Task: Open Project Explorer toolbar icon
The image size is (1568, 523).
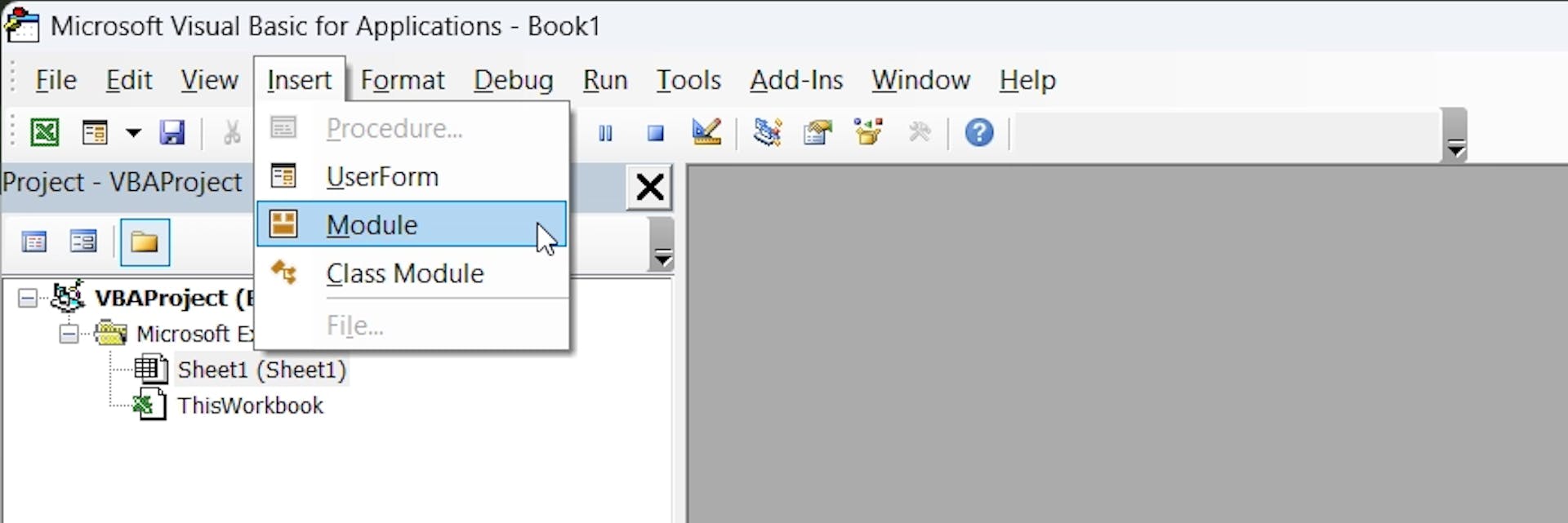Action: coord(767,131)
